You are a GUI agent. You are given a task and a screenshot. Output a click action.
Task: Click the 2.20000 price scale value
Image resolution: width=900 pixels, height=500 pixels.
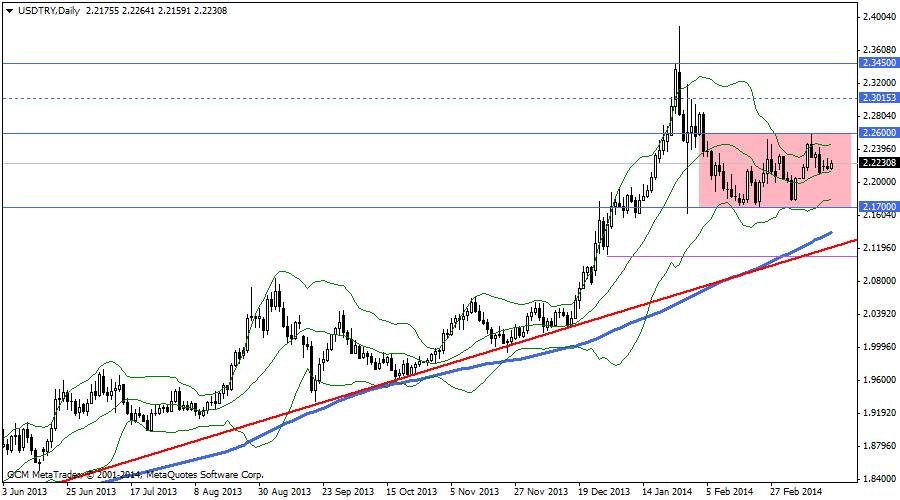click(x=879, y=182)
